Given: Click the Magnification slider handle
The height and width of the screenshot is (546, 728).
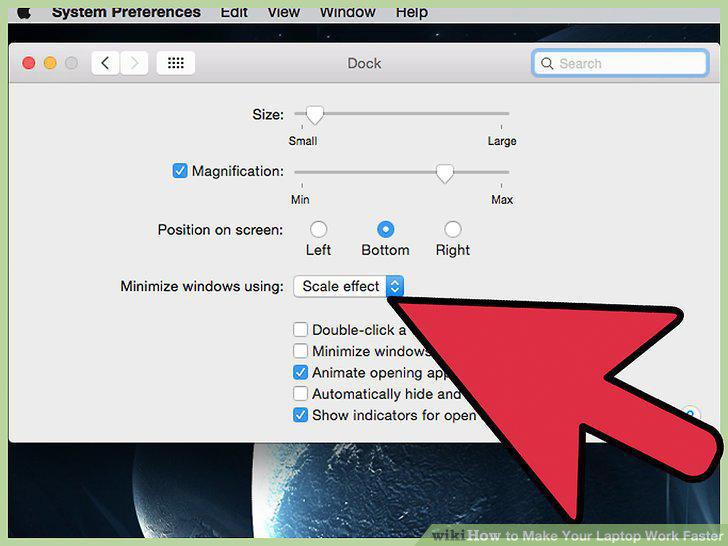Looking at the screenshot, I should point(444,173).
